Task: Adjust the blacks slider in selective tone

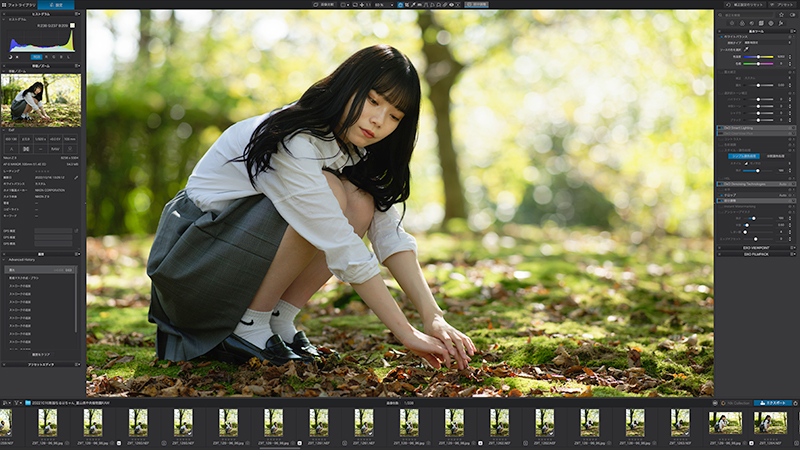Action: pos(758,120)
